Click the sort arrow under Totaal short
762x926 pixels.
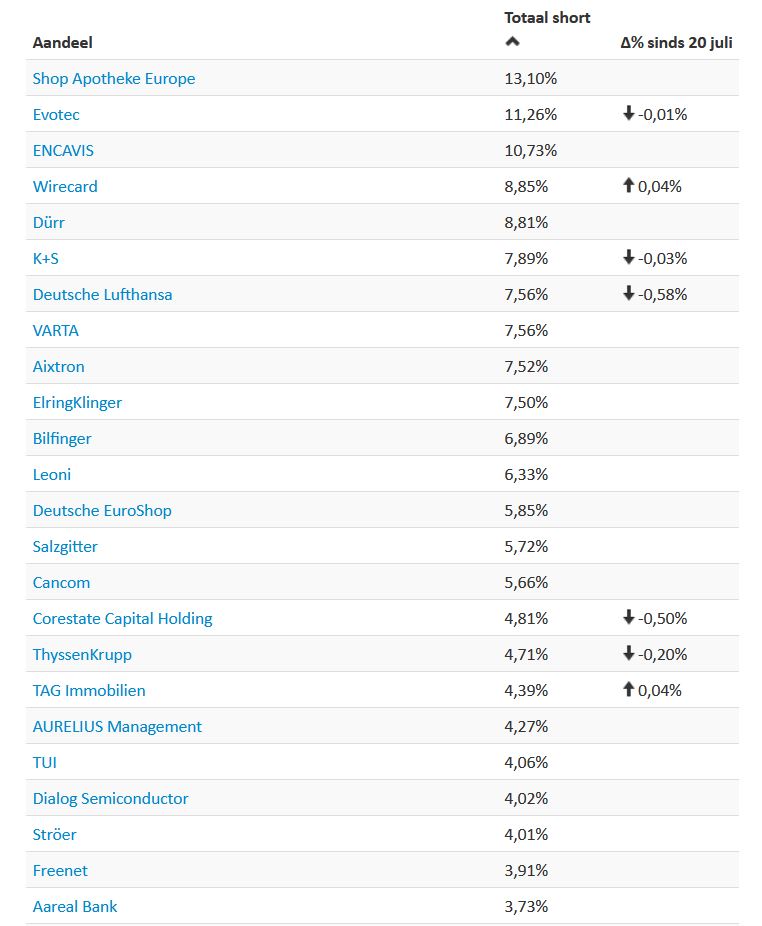pyautogui.click(x=512, y=42)
